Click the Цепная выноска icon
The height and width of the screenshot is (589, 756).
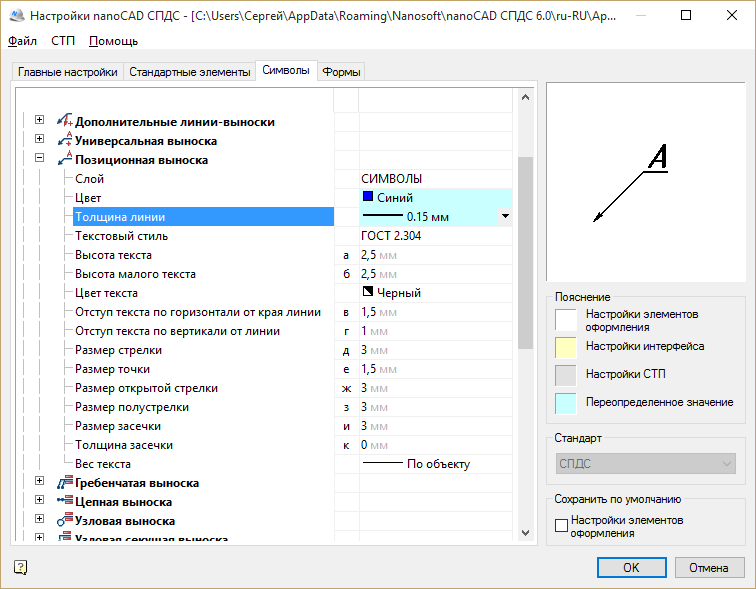coord(65,500)
